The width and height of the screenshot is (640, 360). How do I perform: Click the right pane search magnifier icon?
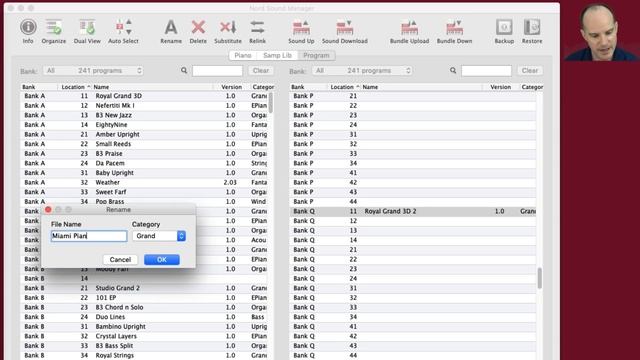coord(453,71)
